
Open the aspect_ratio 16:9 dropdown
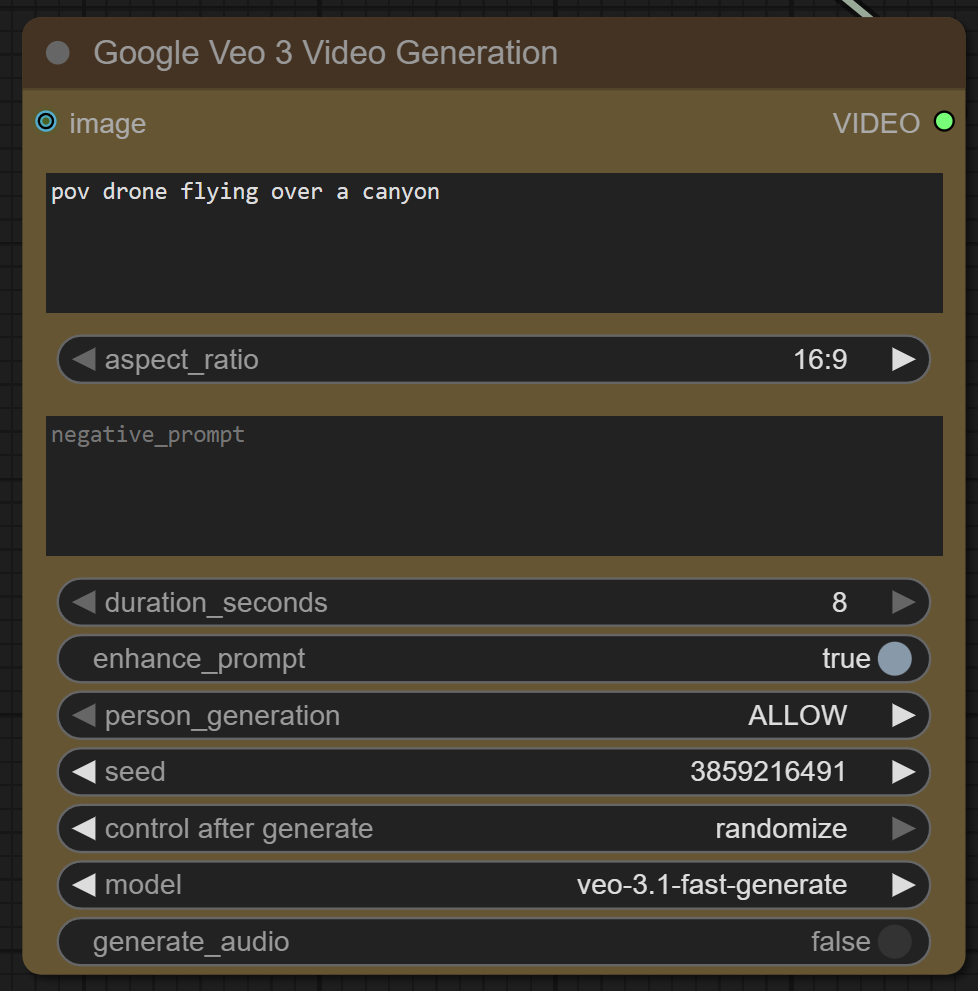coord(494,360)
